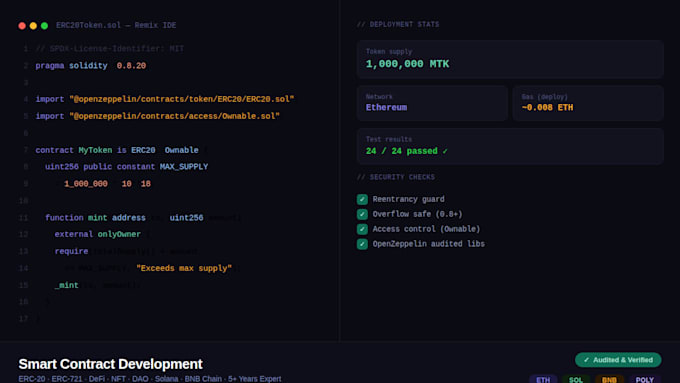Toggle the Access control (Ownable) checkbox
Viewport: 680px width, 383px height.
pyautogui.click(x=362, y=229)
